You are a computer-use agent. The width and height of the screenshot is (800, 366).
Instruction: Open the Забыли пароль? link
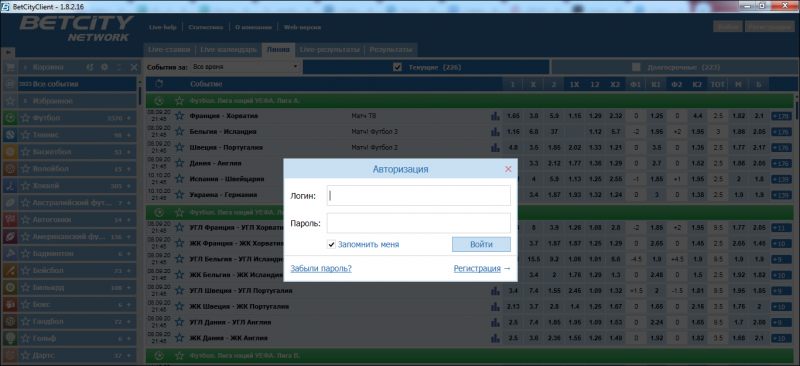321,269
